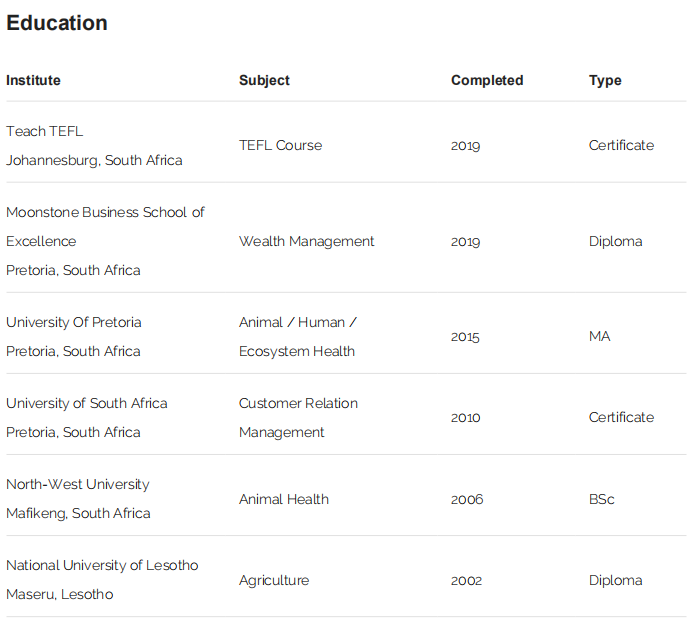Viewport: 695px width, 629px height.
Task: Click the BSc degree type
Action: [x=602, y=499]
